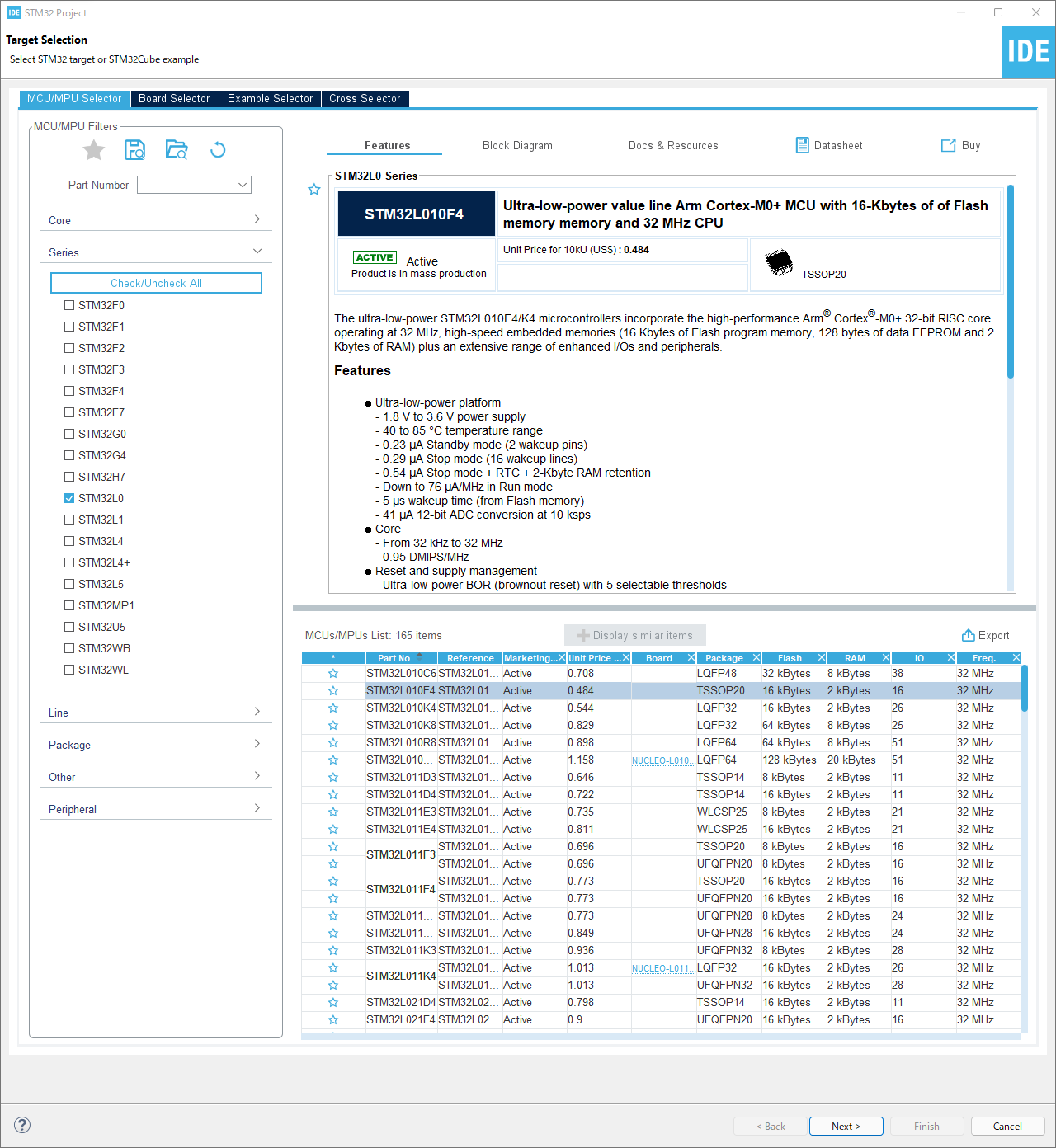Open the NUCLEO-L011 board link
1056x1148 pixels.
click(x=661, y=968)
